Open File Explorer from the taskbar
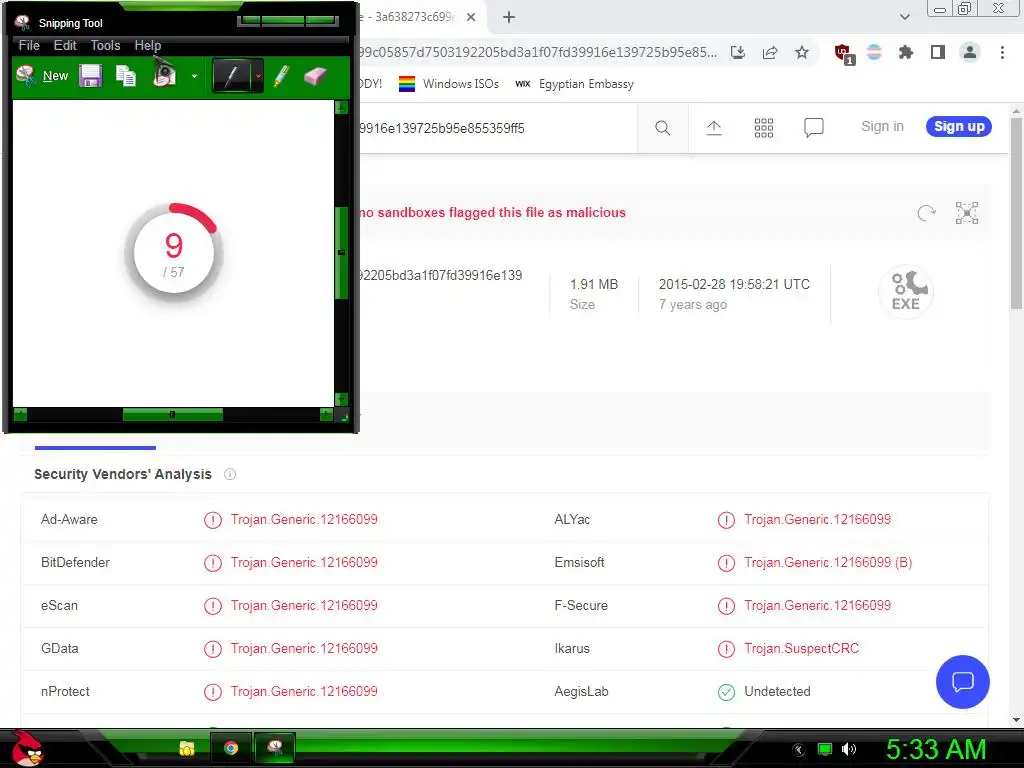Screen dimensions: 1024x768 point(187,748)
